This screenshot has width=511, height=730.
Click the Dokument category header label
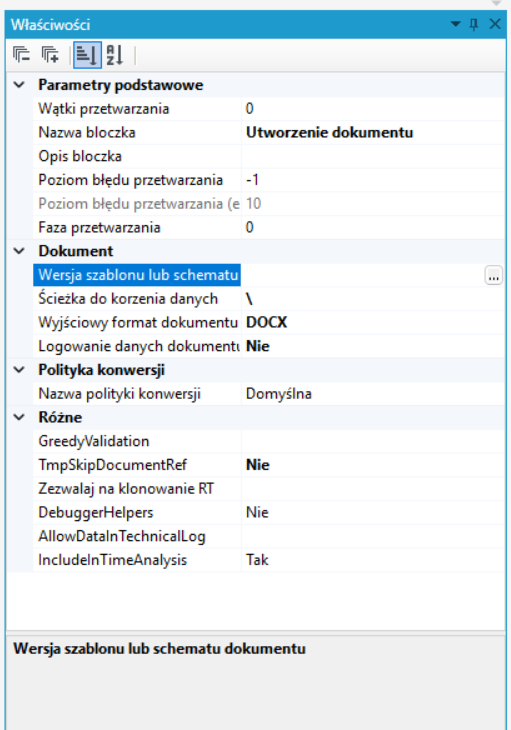[75, 251]
